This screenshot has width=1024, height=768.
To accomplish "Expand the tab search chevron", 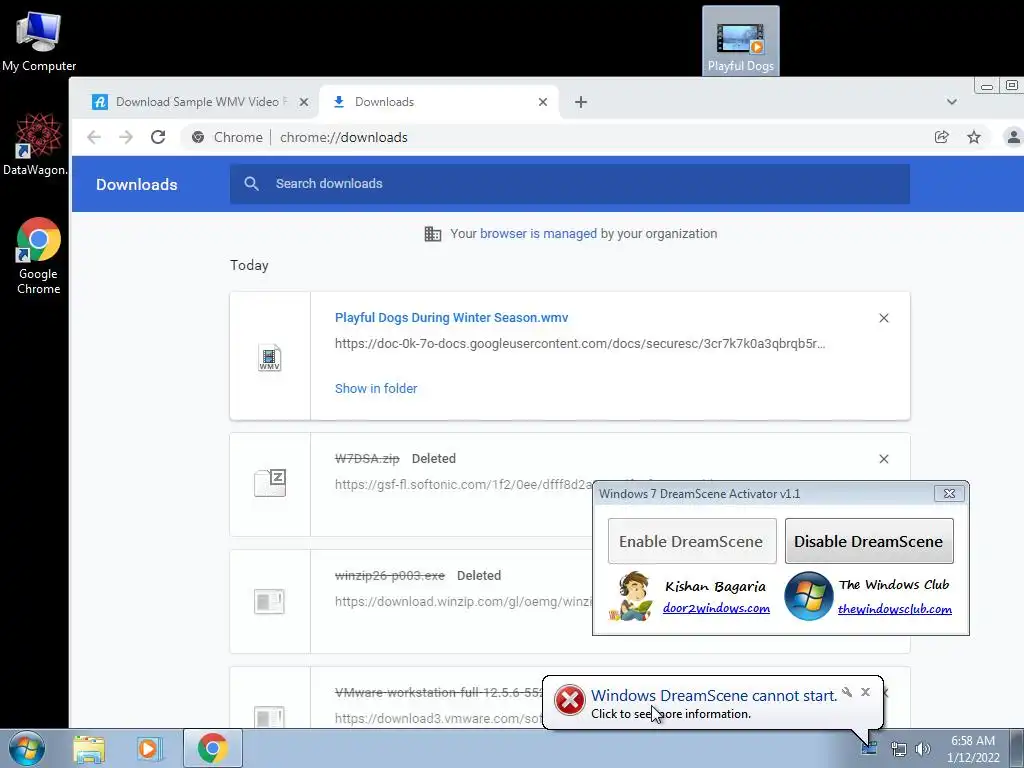I will pos(952,102).
